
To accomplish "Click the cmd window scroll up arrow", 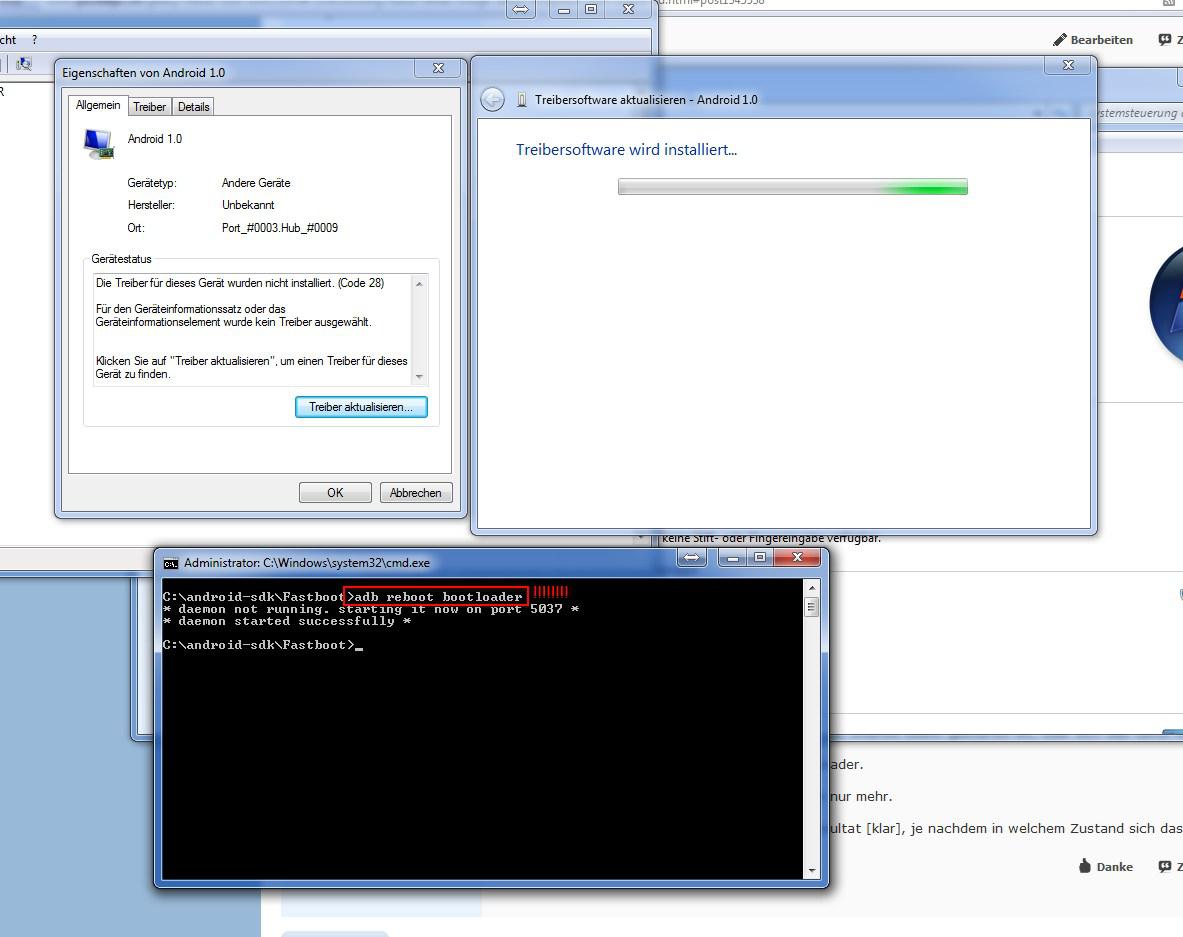I will (812, 588).
